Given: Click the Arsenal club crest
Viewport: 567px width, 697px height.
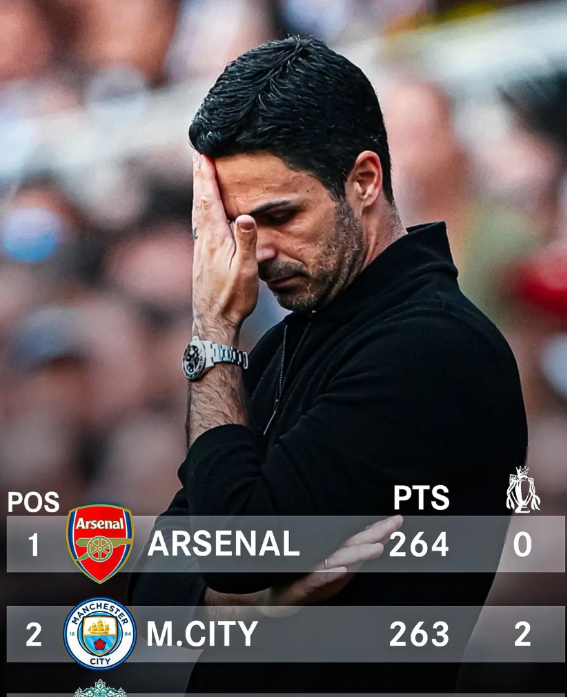Looking at the screenshot, I should click(x=100, y=543).
